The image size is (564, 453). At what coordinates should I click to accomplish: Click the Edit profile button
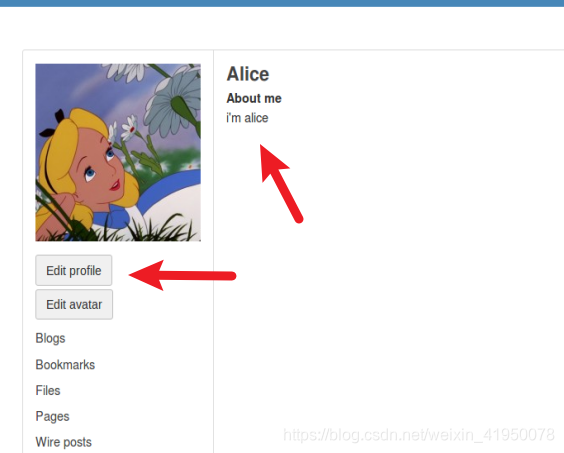click(74, 270)
